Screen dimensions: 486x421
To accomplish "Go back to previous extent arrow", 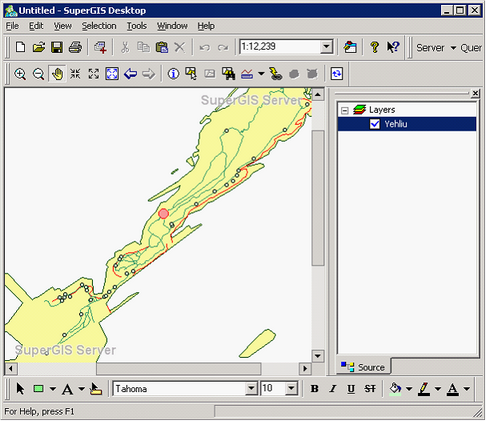I will [130, 74].
